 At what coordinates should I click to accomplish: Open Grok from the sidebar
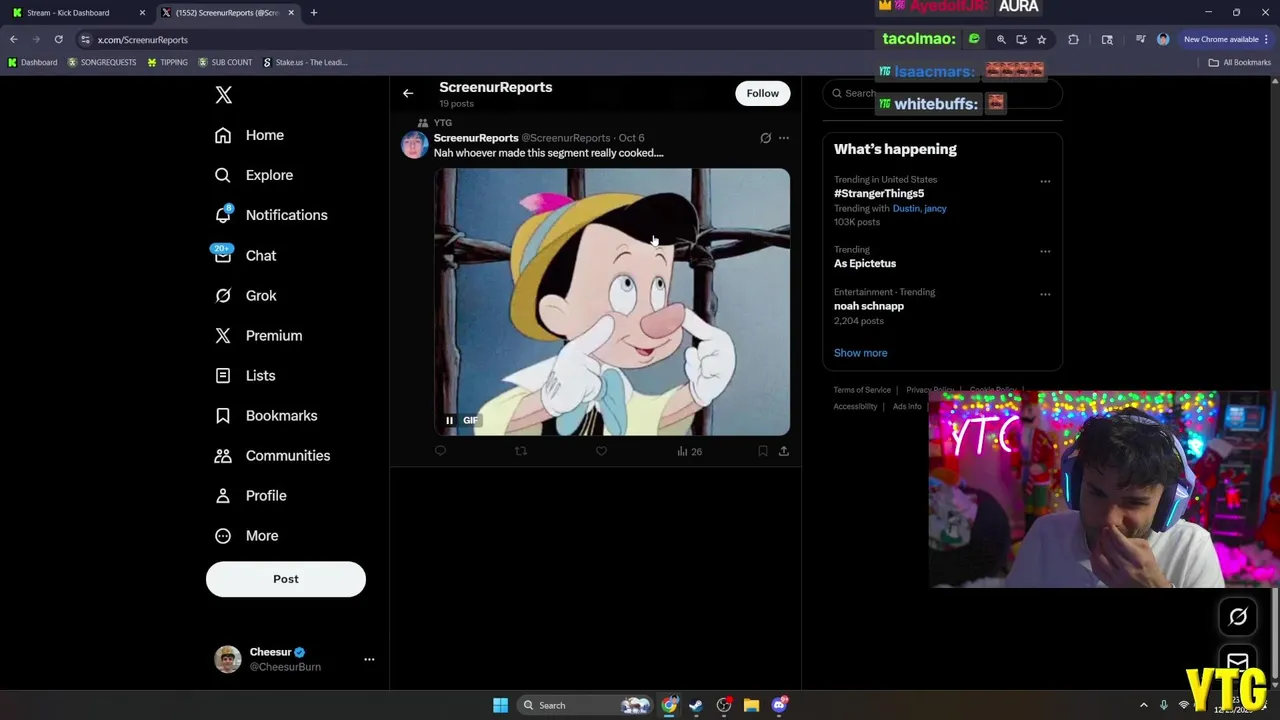[246, 295]
